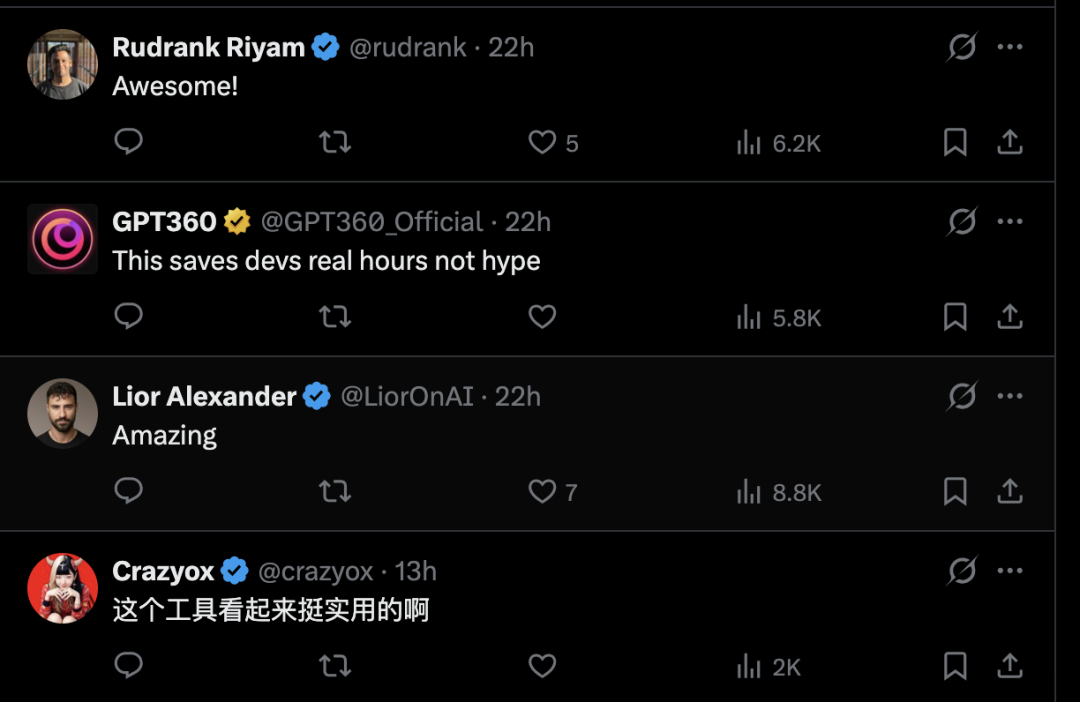Open more options on Crazyox's reply
The height and width of the screenshot is (702, 1080).
pyautogui.click(x=1010, y=570)
